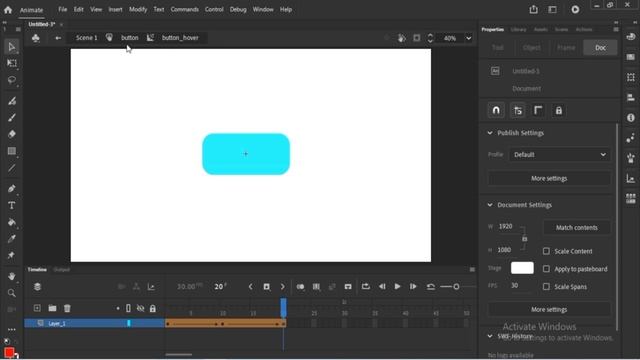The width and height of the screenshot is (640, 360).
Task: Select the Layer_1 layer row
Action: tap(95, 323)
